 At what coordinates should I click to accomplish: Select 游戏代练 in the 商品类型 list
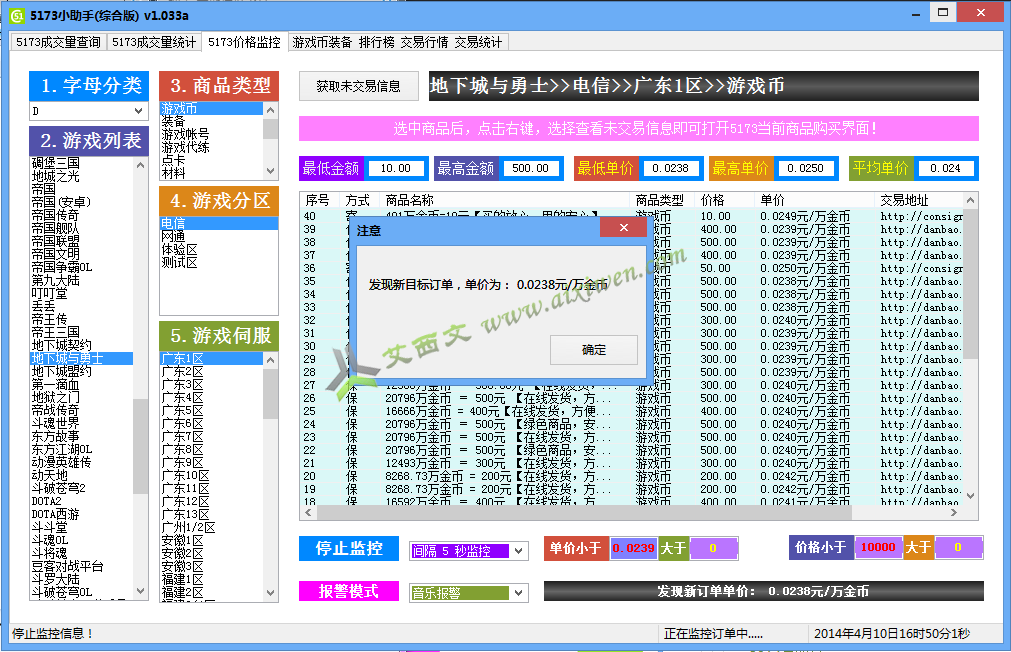pos(211,147)
